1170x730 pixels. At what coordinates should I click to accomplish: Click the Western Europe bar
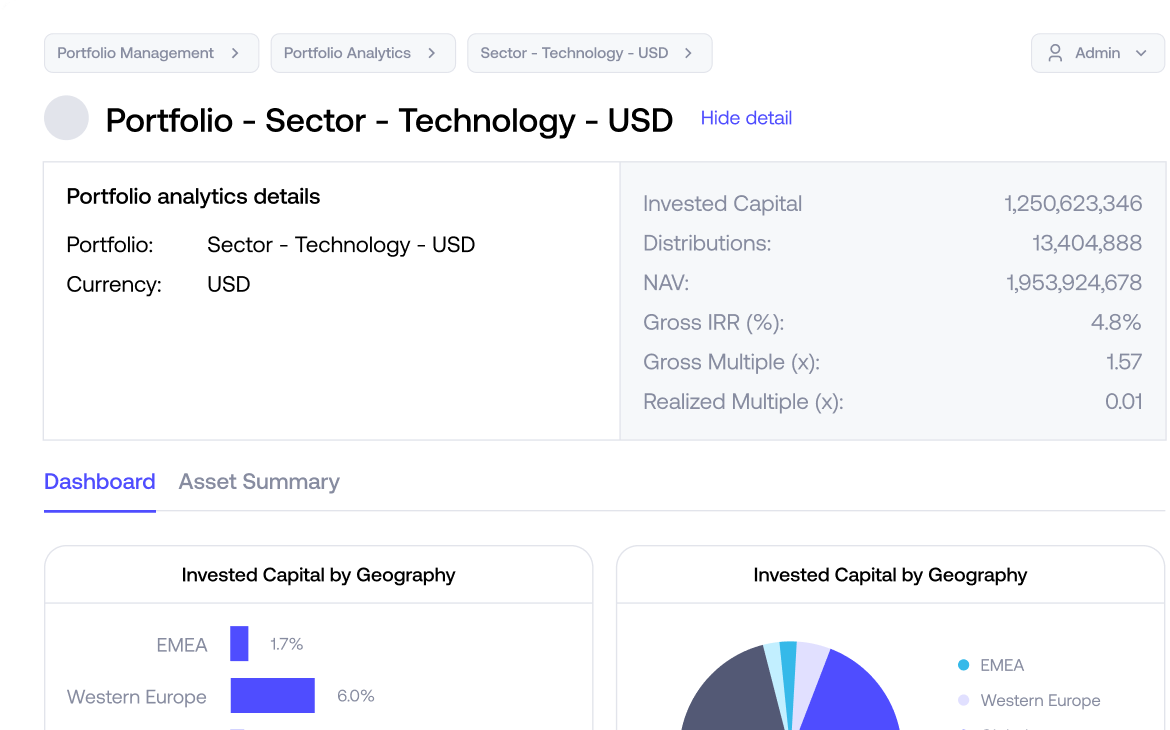click(272, 696)
